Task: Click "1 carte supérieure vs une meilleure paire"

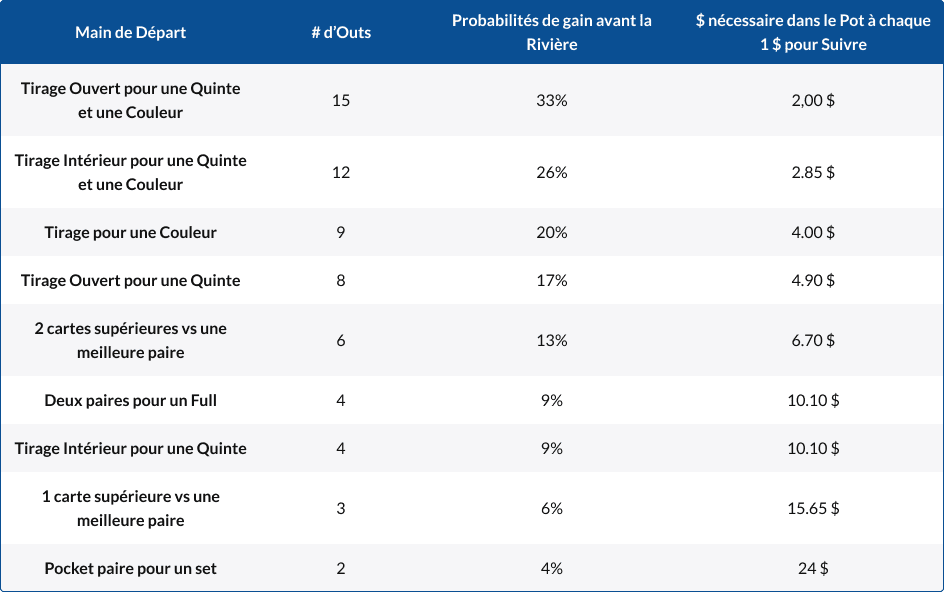Action: click(x=130, y=508)
